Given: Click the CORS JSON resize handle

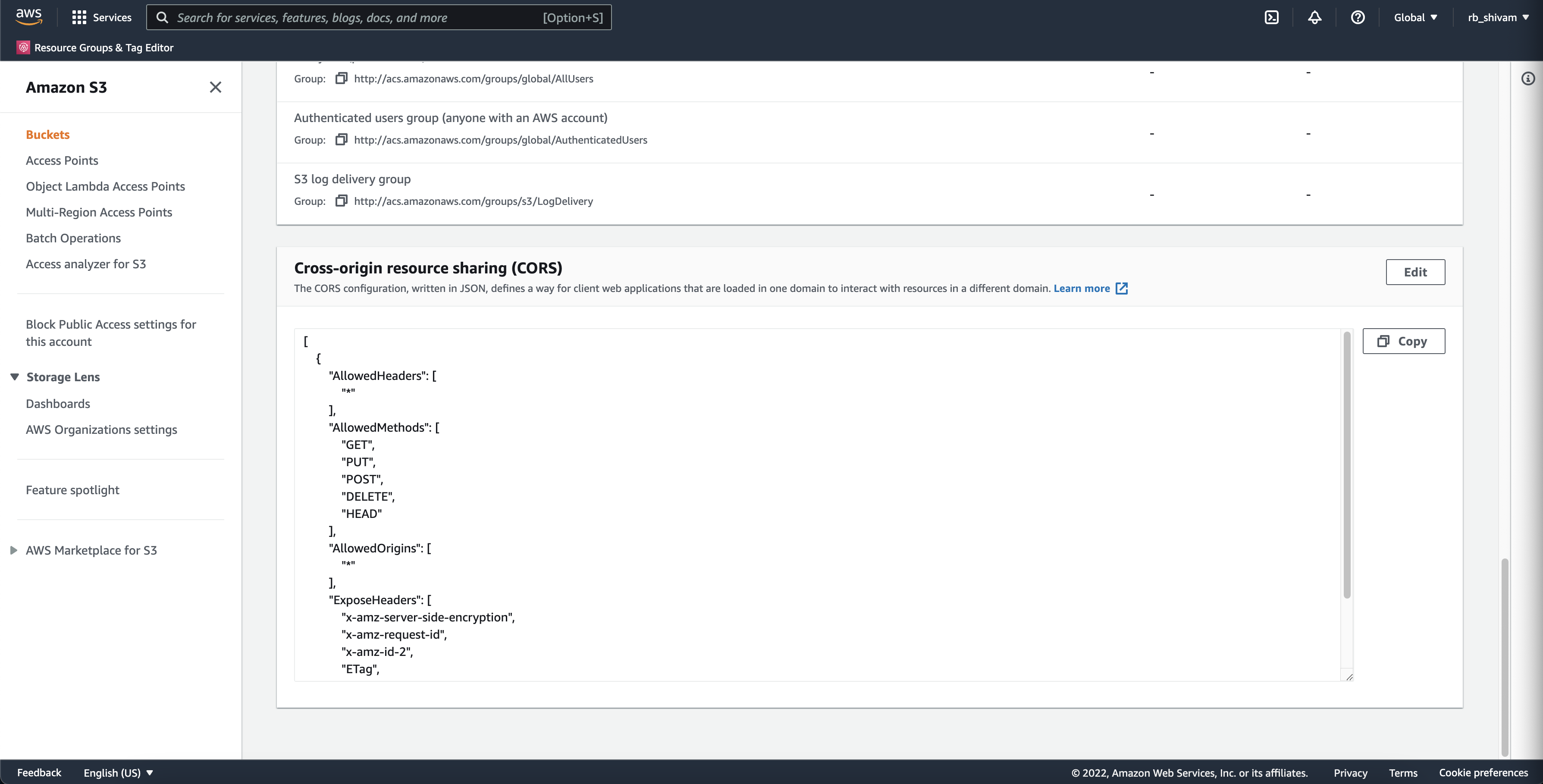Looking at the screenshot, I should coord(1349,677).
